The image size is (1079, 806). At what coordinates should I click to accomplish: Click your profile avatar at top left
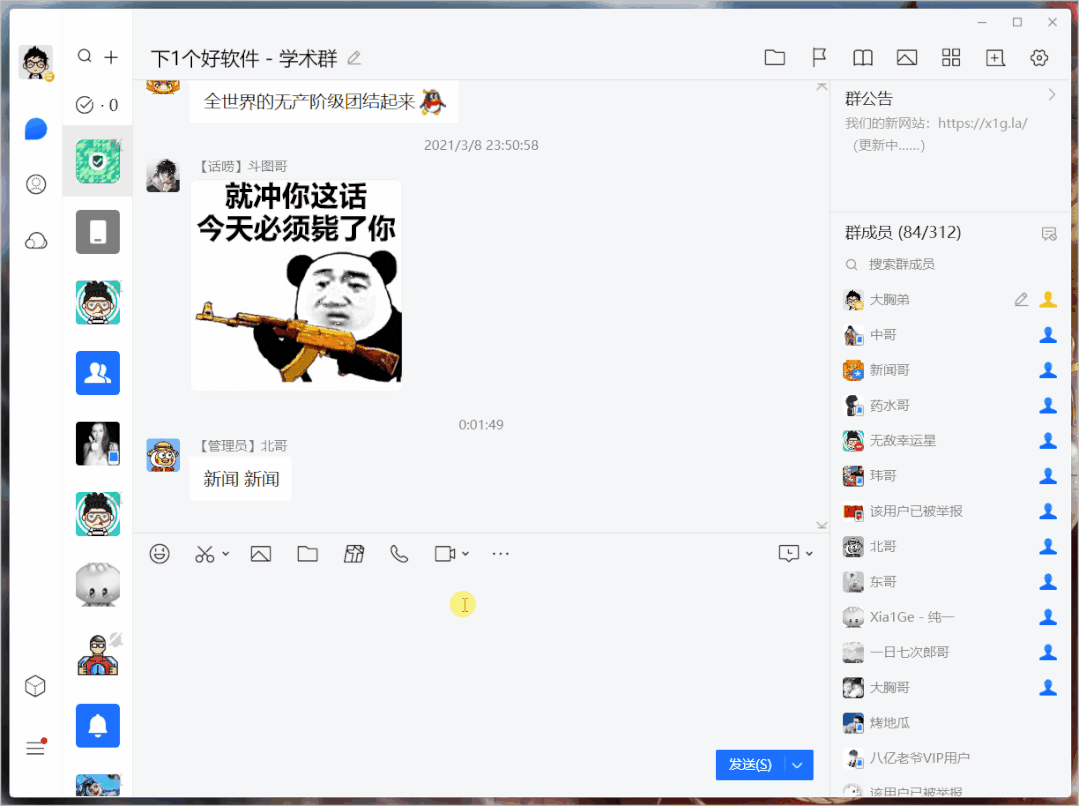pos(36,63)
